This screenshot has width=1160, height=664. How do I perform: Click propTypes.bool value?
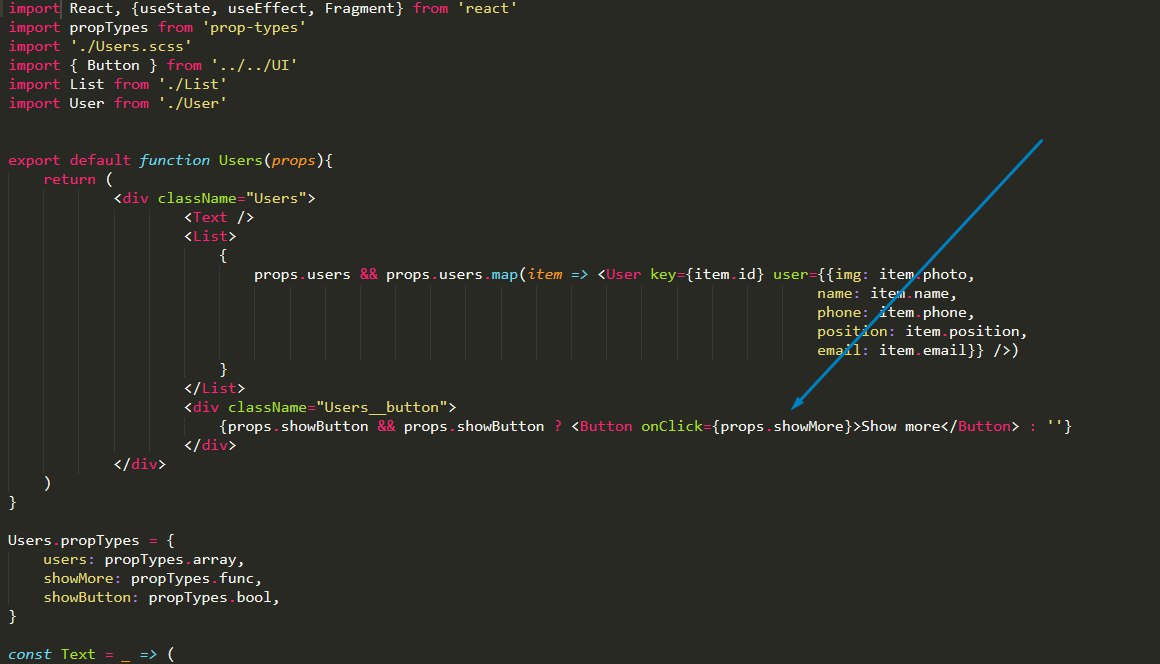[209, 597]
